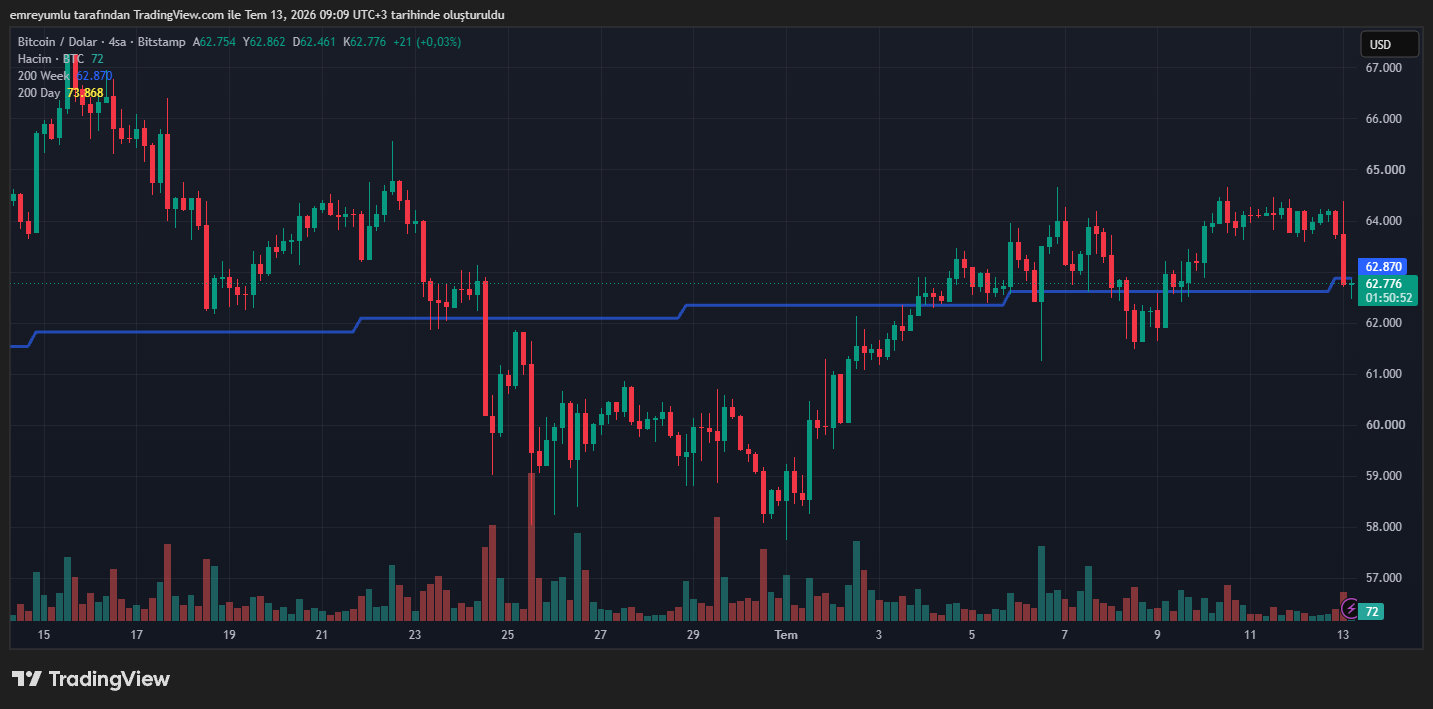Click date label 5 on time axis
Viewport: 1433px width, 709px height.
coord(972,635)
